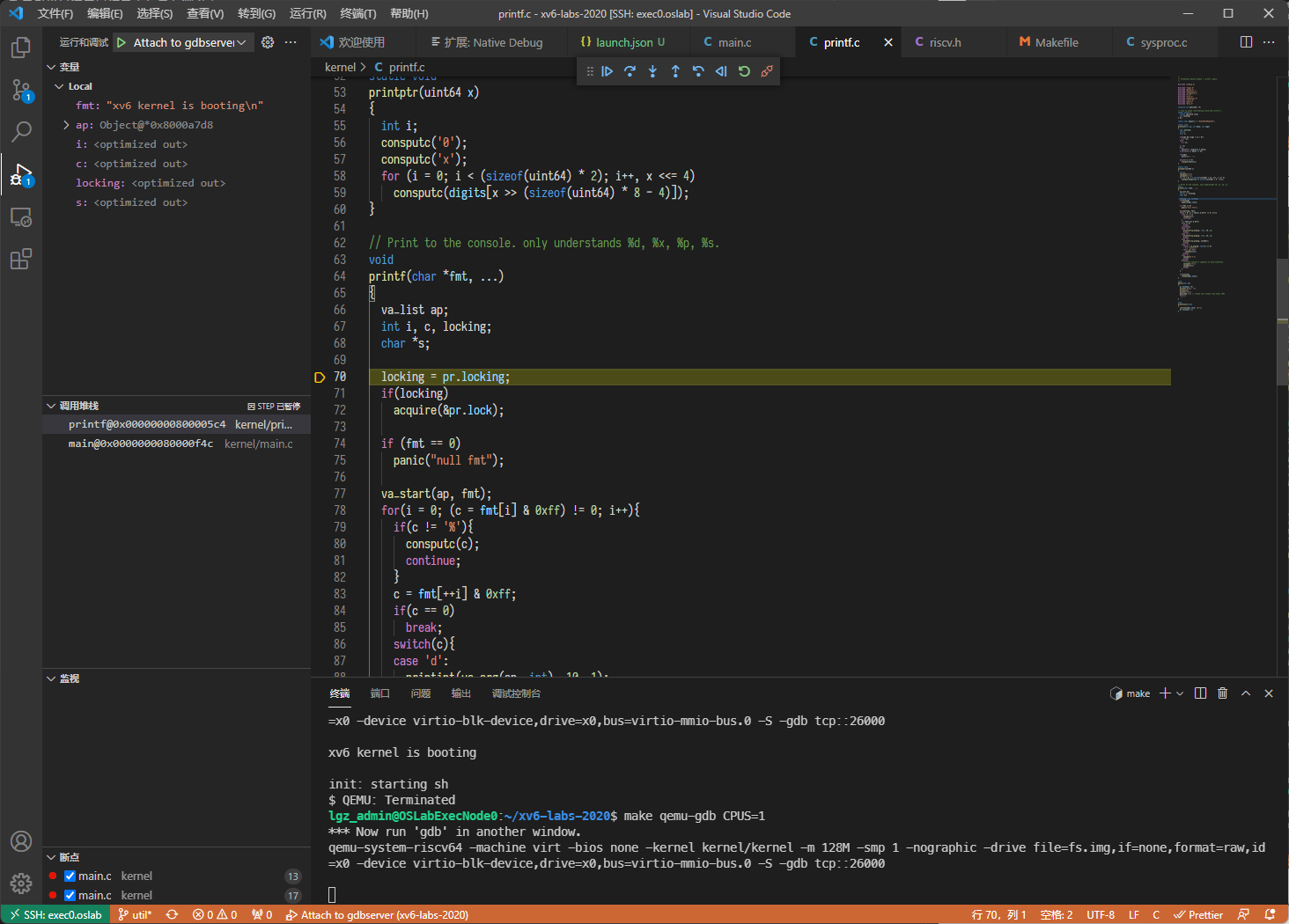
Task: Click the SSH: exec0.oslab remote indicator
Action: tap(55, 914)
